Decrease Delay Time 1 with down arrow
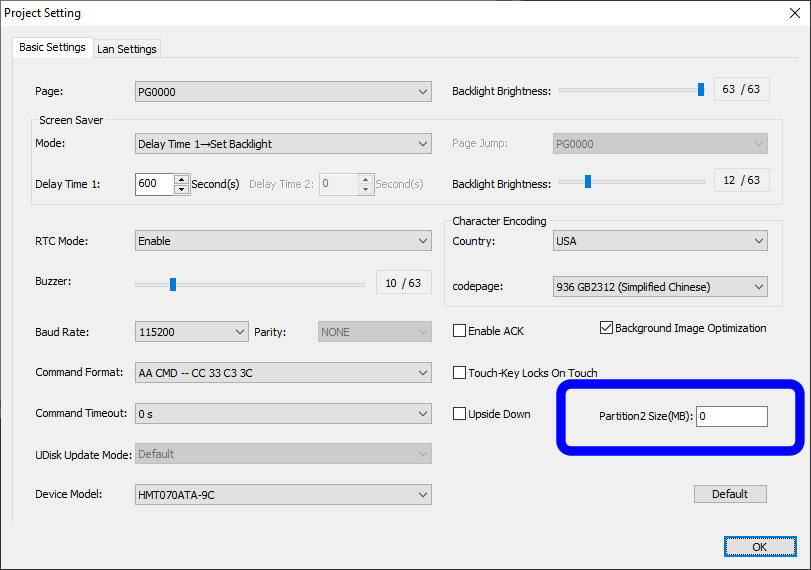This screenshot has height=570, width=811. coord(181,189)
